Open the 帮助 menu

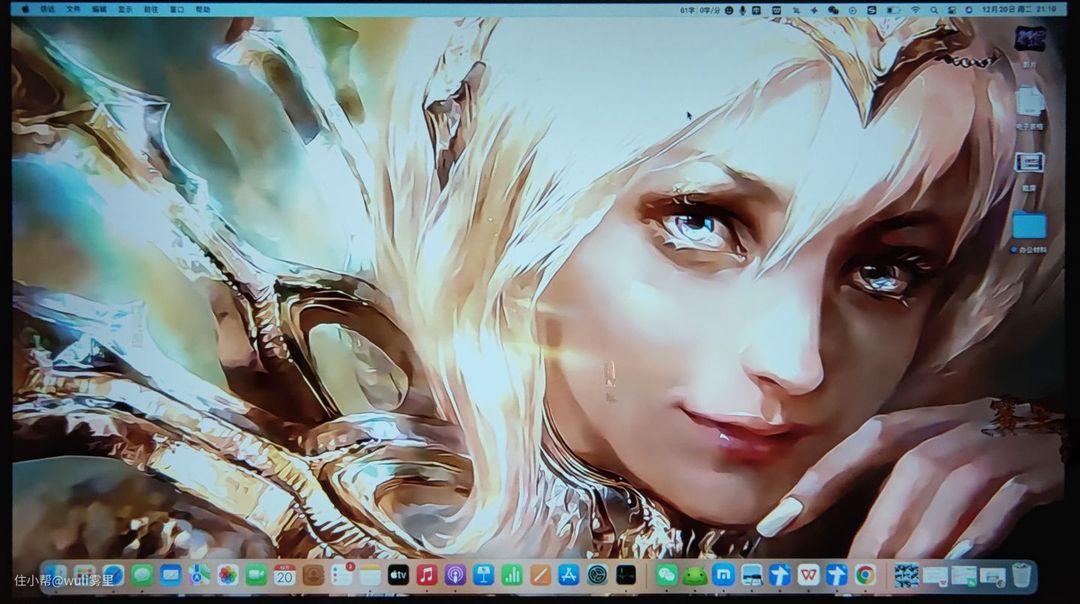(203, 9)
